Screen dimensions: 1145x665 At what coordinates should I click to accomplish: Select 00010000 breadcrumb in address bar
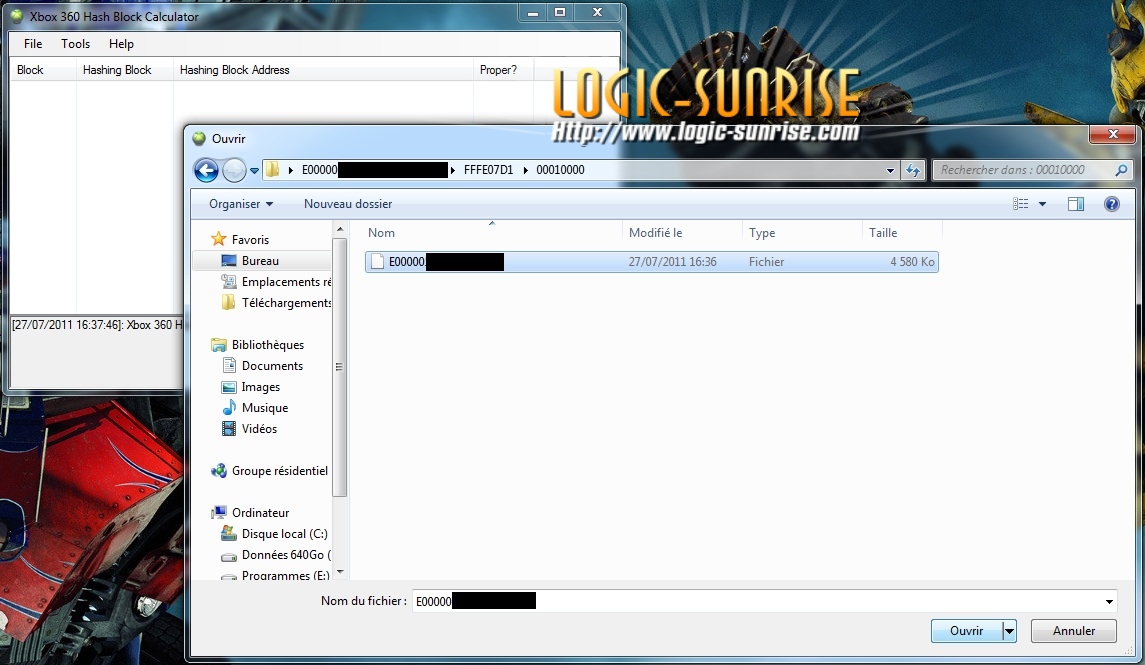[560, 170]
